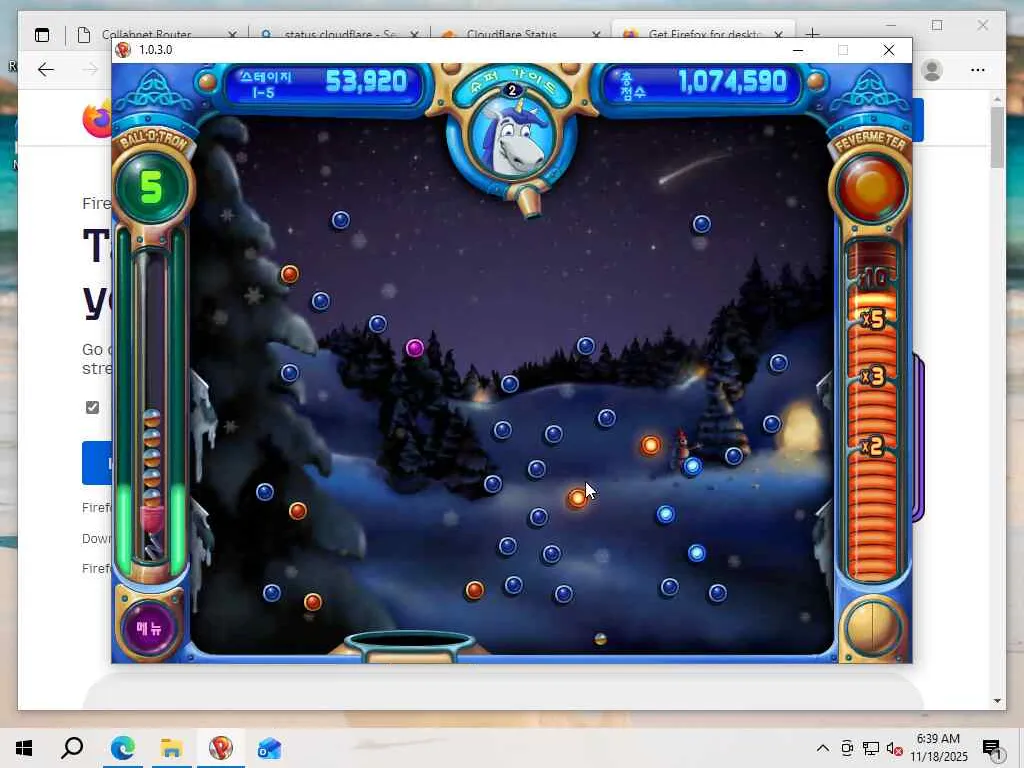Open the notification center icon
The width and height of the screenshot is (1024, 768).
[991, 748]
